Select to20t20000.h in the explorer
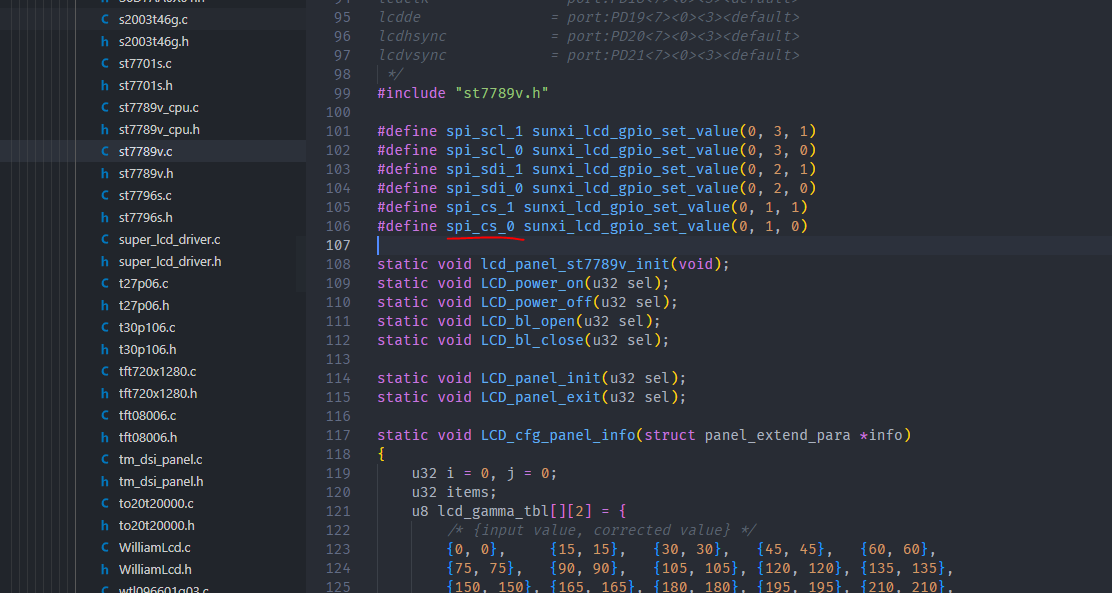This screenshot has width=1112, height=593. [x=157, y=525]
